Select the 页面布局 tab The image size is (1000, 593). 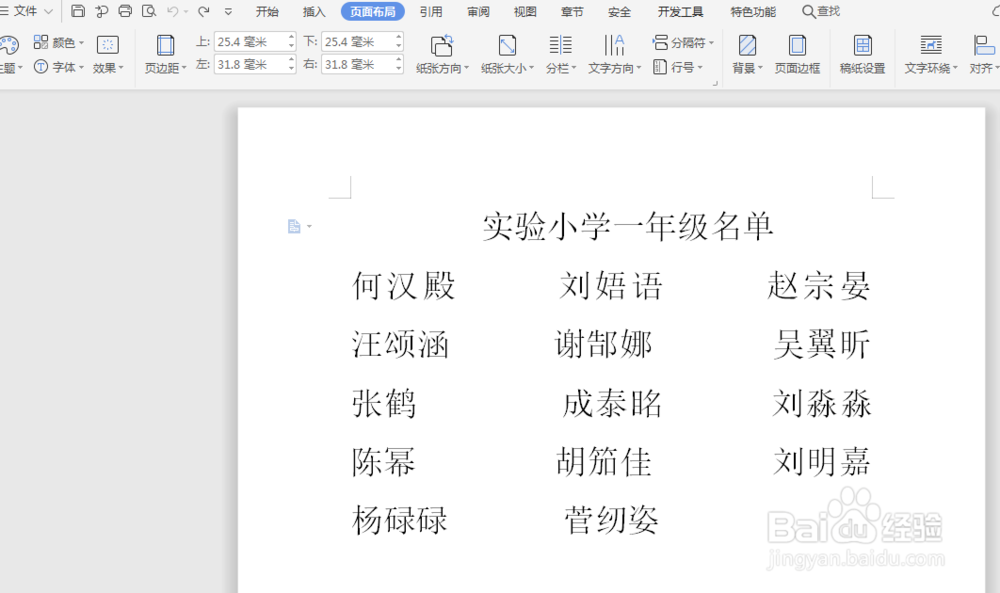(x=372, y=11)
